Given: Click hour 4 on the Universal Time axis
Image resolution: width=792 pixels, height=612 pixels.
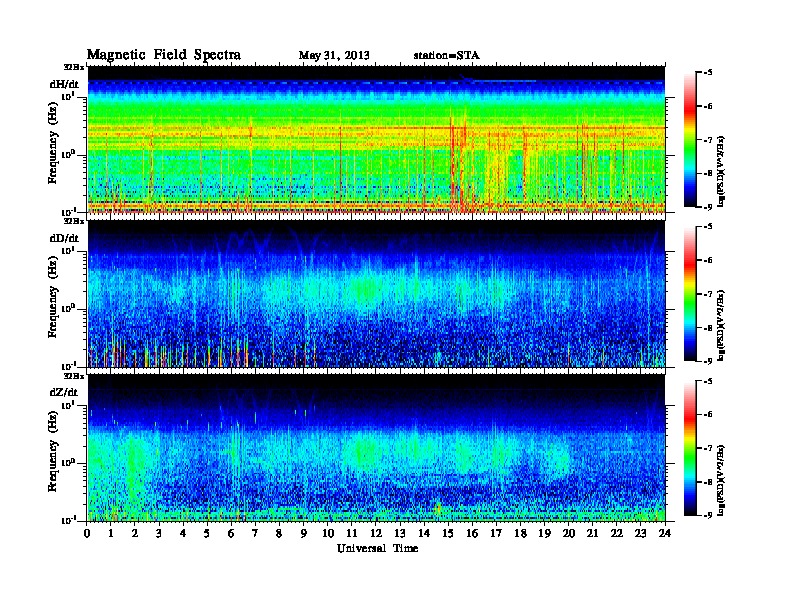Looking at the screenshot, I should 183,533.
